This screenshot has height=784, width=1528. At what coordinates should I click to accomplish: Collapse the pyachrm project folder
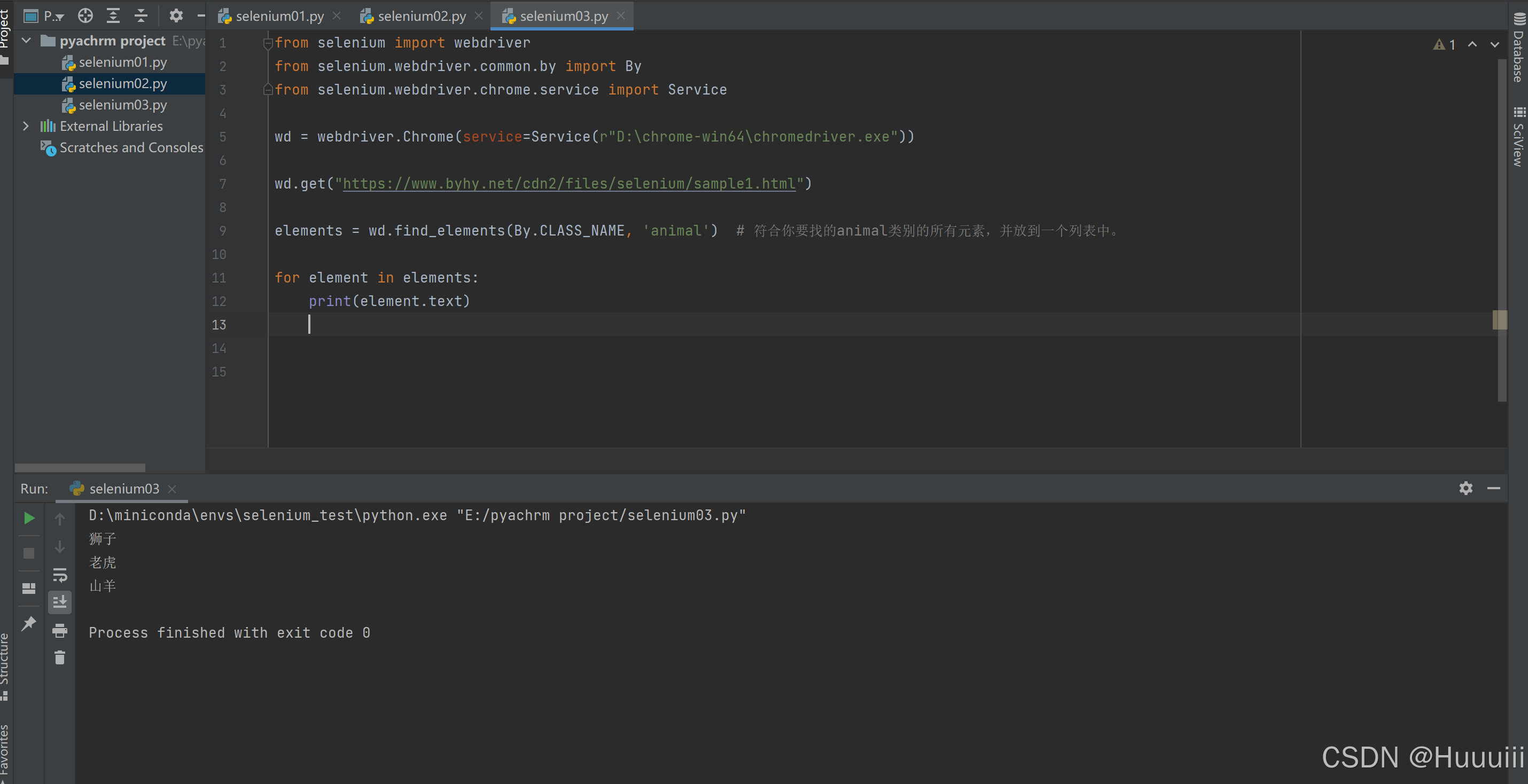click(x=26, y=41)
